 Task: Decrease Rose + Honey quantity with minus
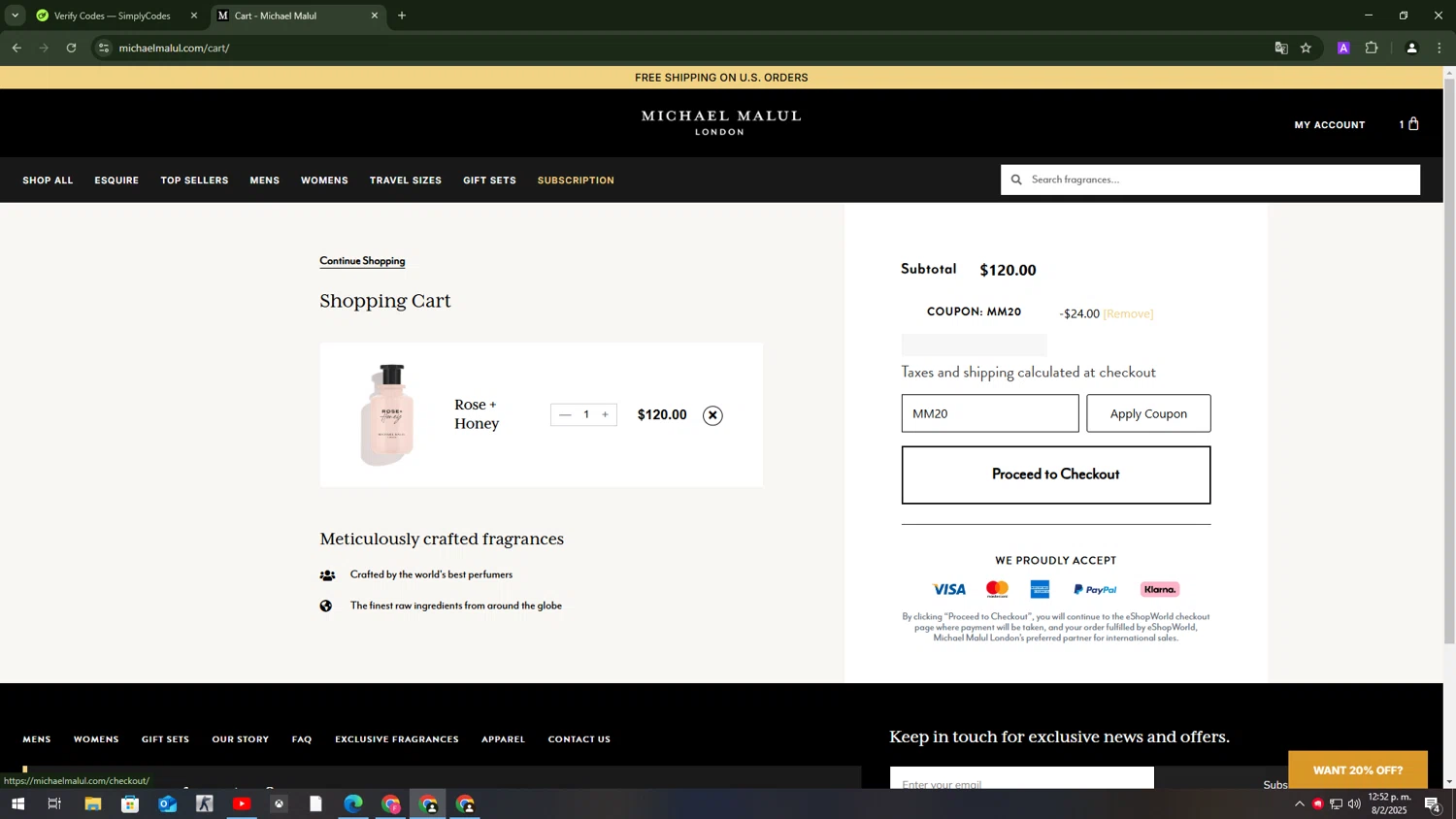pos(565,414)
